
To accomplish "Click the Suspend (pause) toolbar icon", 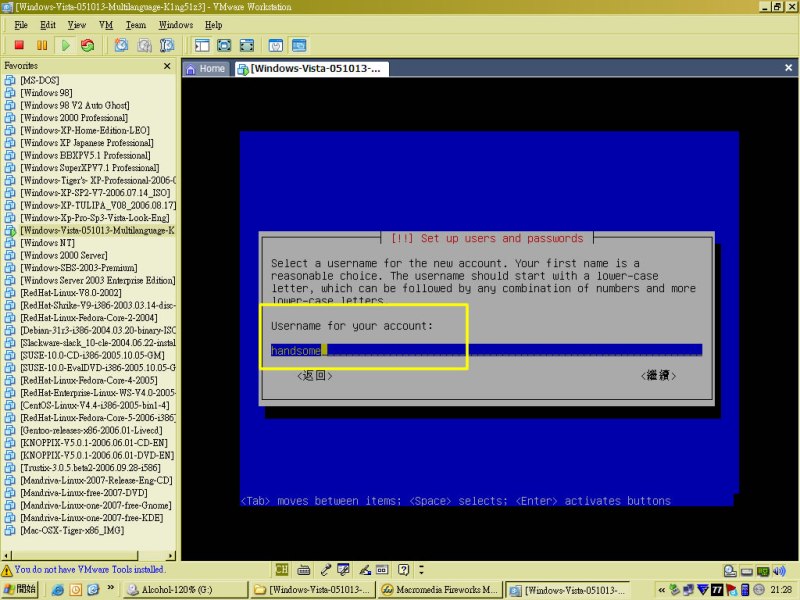I will (42, 45).
